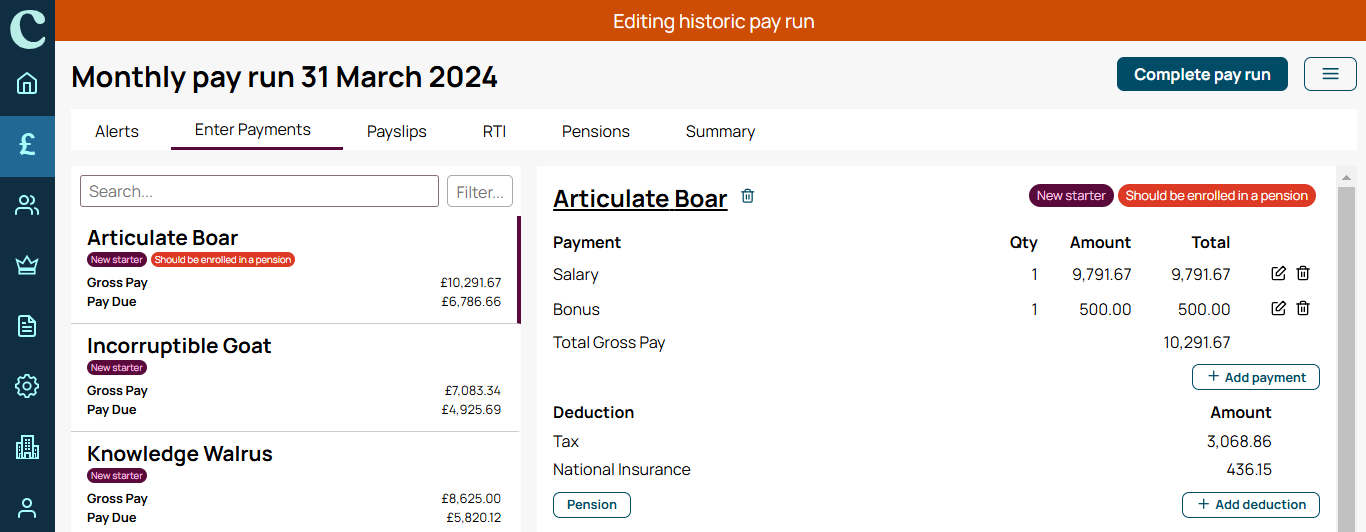Select the pound sign payroll icon
This screenshot has width=1366, height=532.
(x=27, y=144)
